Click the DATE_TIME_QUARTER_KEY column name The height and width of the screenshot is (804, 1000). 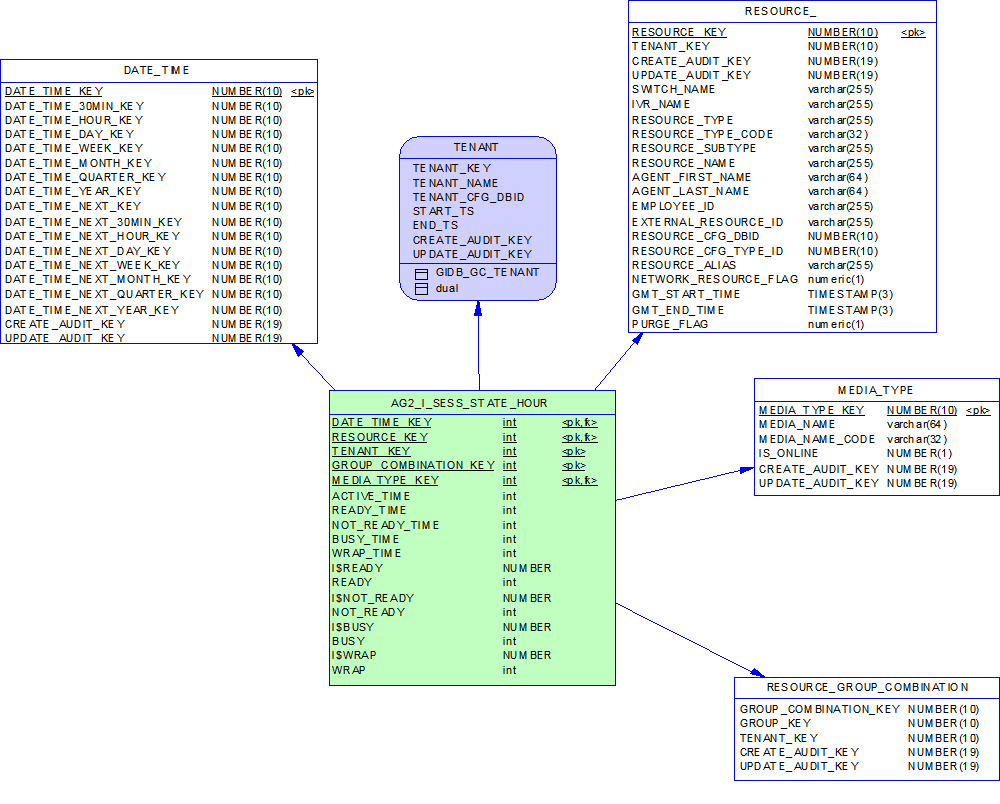[x=85, y=177]
